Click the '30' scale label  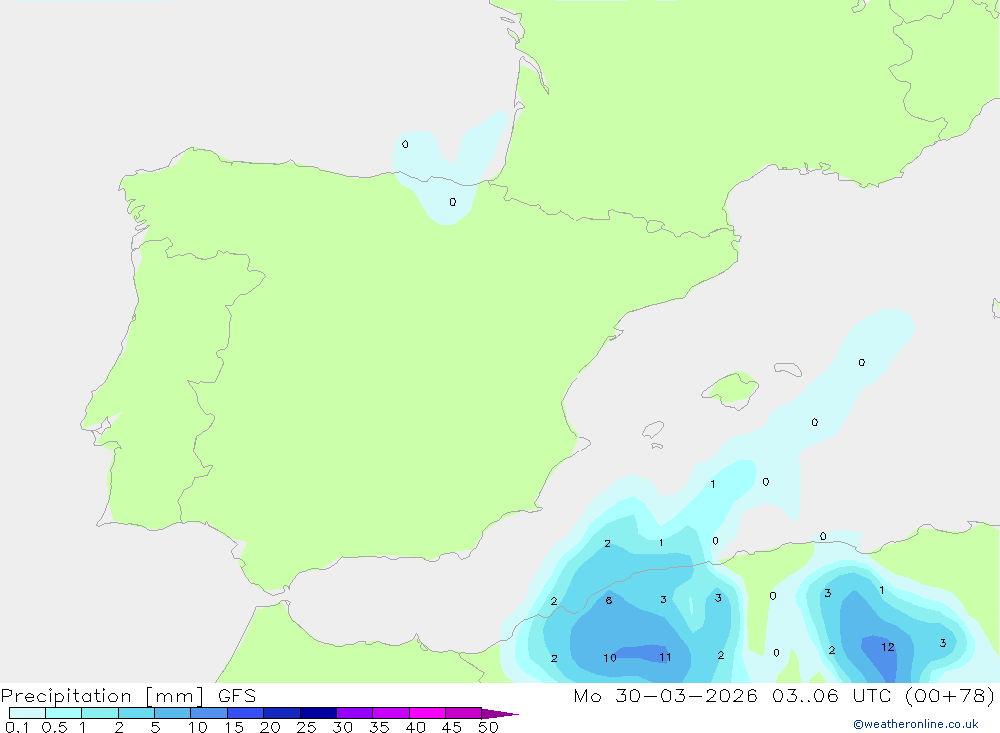(x=342, y=727)
